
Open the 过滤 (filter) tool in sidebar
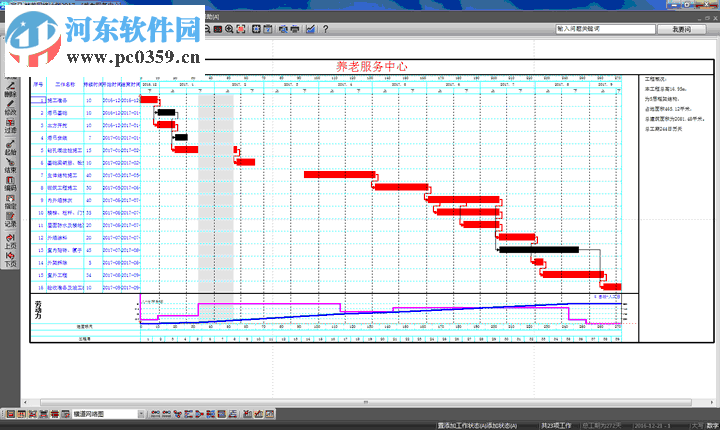(x=10, y=126)
